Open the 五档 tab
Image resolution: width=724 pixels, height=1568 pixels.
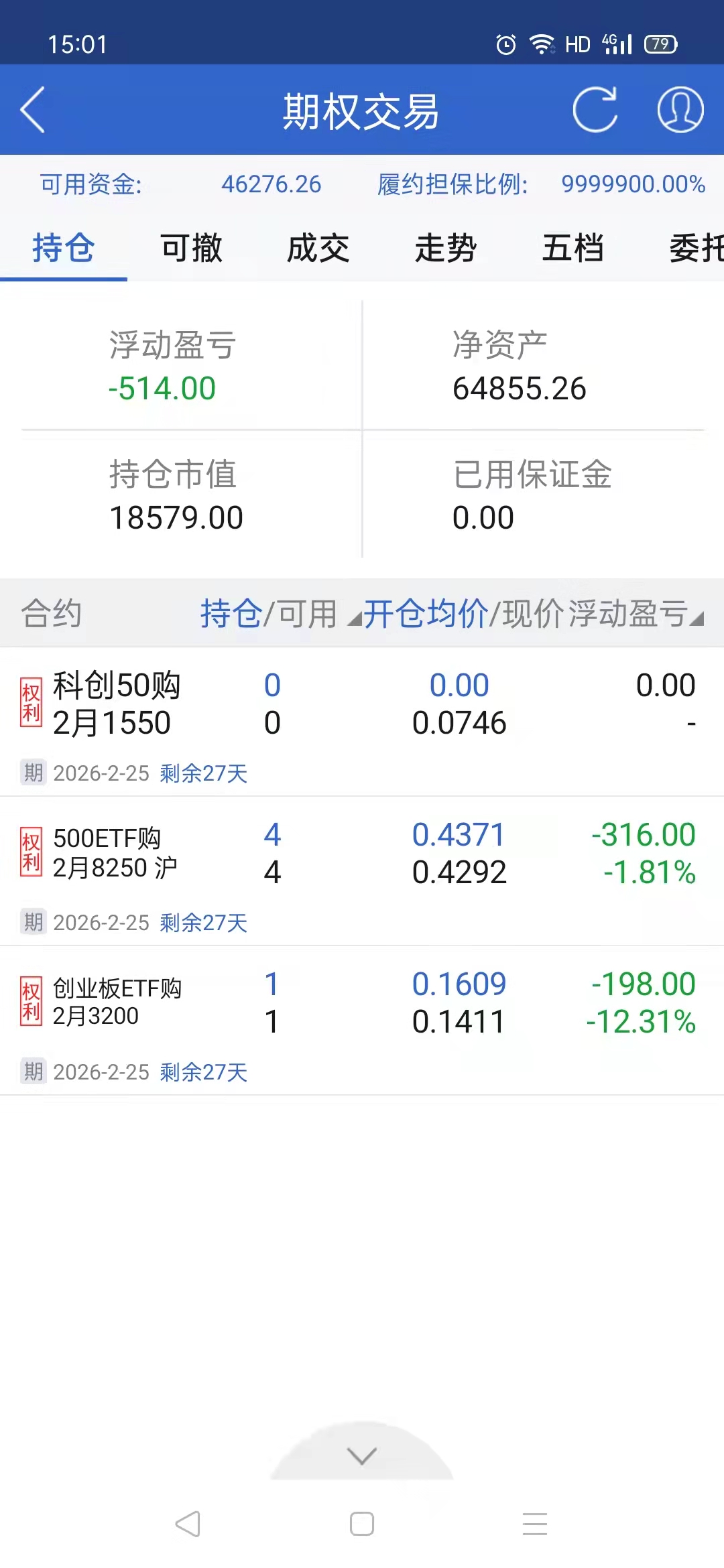click(x=573, y=248)
